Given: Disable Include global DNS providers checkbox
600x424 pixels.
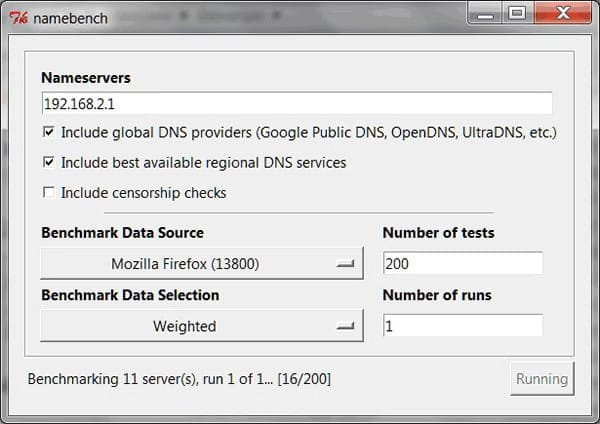Looking at the screenshot, I should tap(48, 132).
